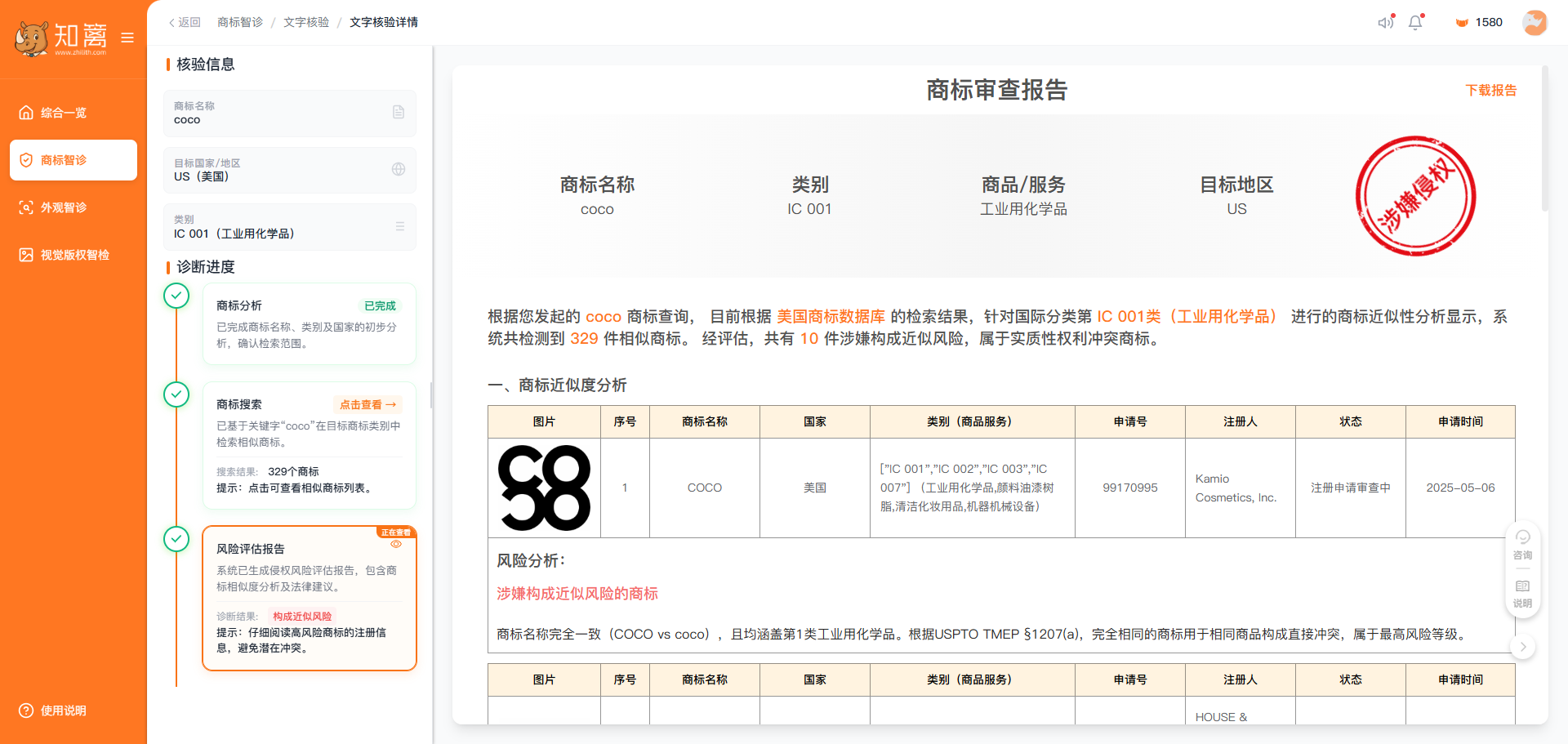Click the list icon in 类别 field
The height and width of the screenshot is (744, 1568).
pos(400,226)
